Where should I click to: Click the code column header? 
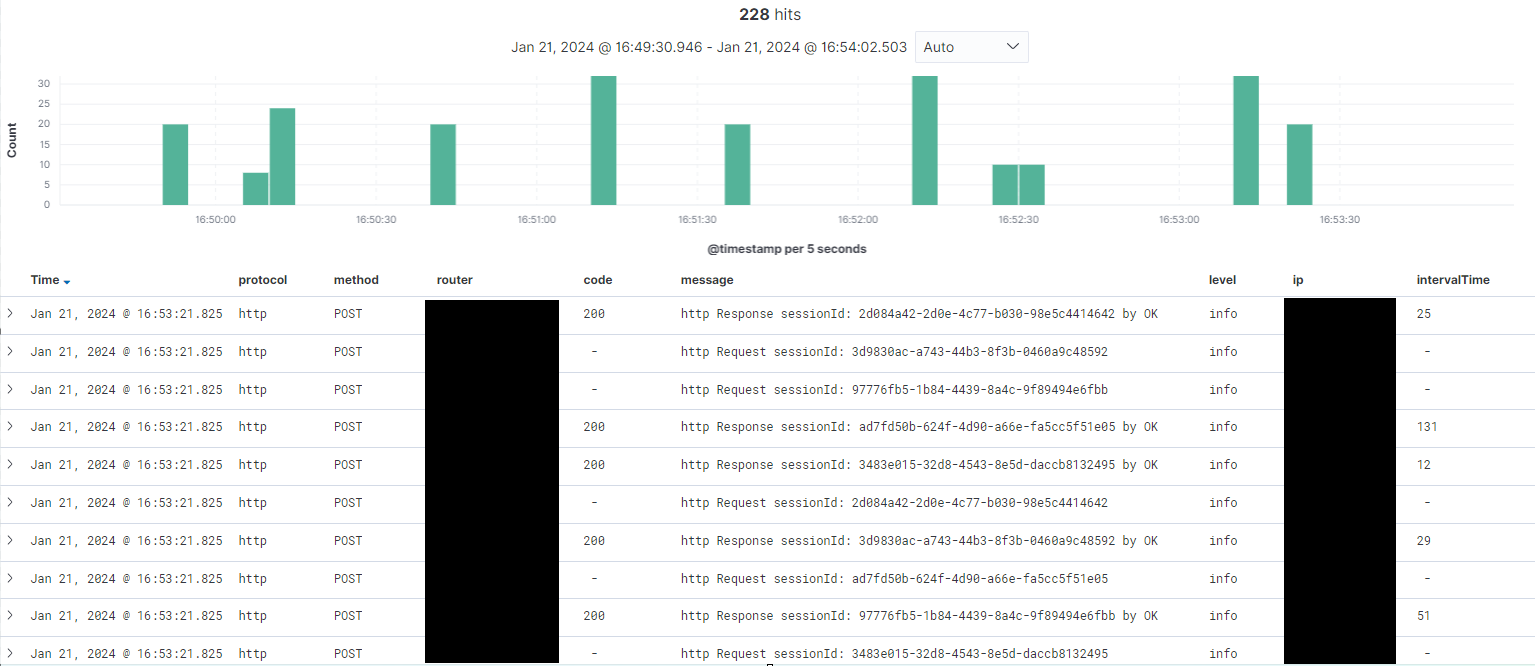598,280
